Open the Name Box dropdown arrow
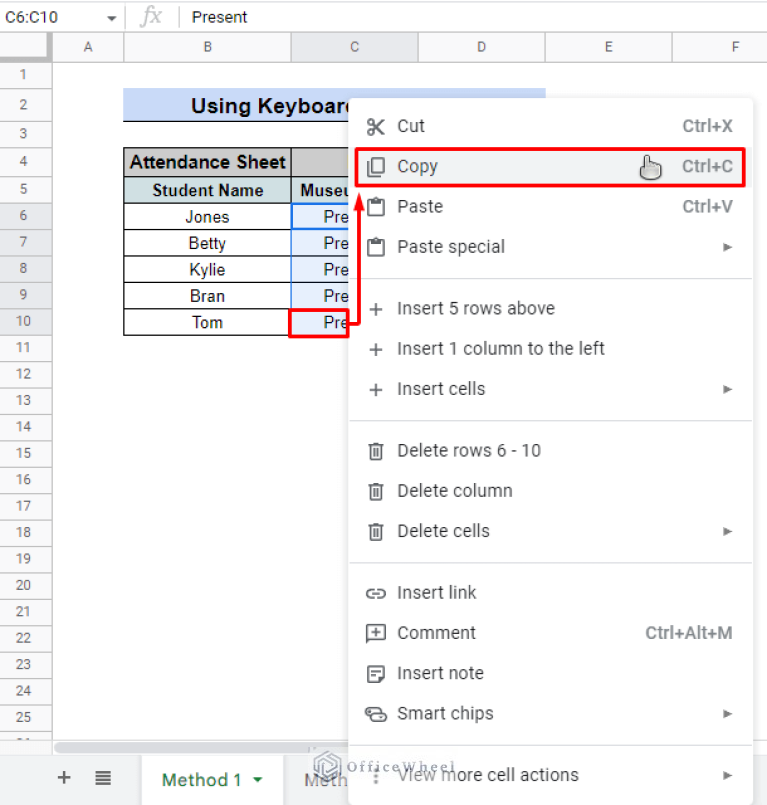Viewport: 767px width, 805px height. (x=111, y=16)
